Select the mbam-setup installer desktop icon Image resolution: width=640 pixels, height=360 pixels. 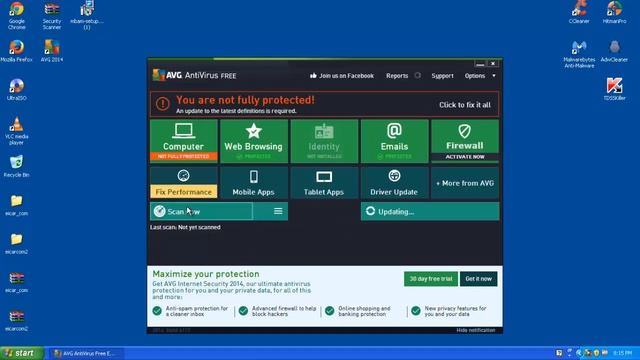pyautogui.click(x=87, y=16)
